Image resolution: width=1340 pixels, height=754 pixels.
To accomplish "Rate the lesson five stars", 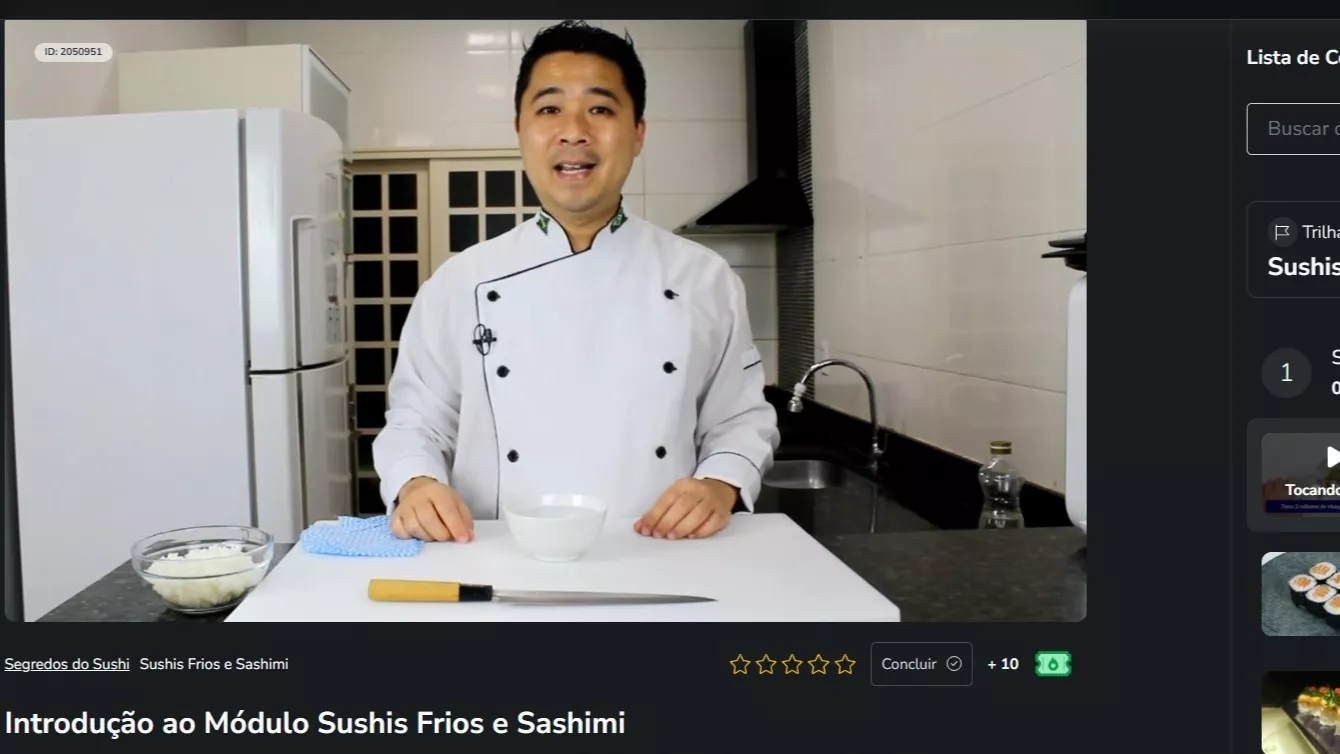I will click(x=845, y=664).
